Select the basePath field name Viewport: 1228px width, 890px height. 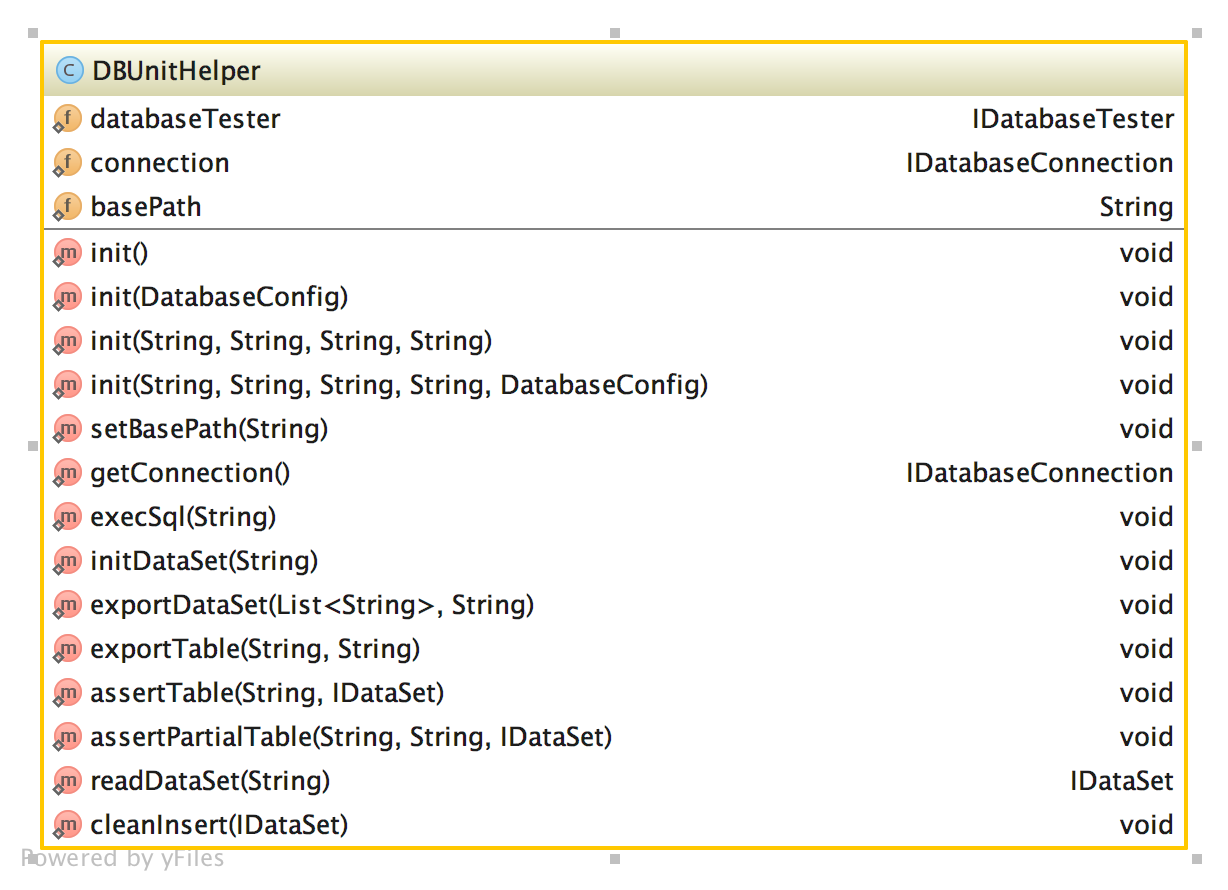[146, 207]
